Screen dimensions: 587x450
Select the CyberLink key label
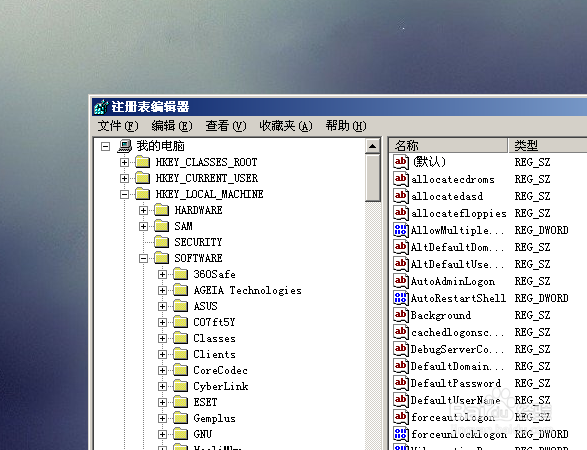[221, 386]
